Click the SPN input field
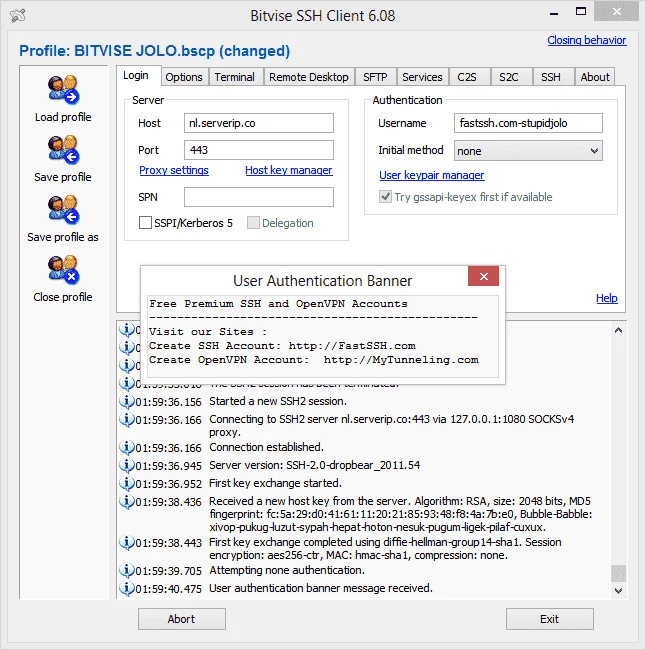Image resolution: width=646 pixels, height=650 pixels. click(x=259, y=197)
